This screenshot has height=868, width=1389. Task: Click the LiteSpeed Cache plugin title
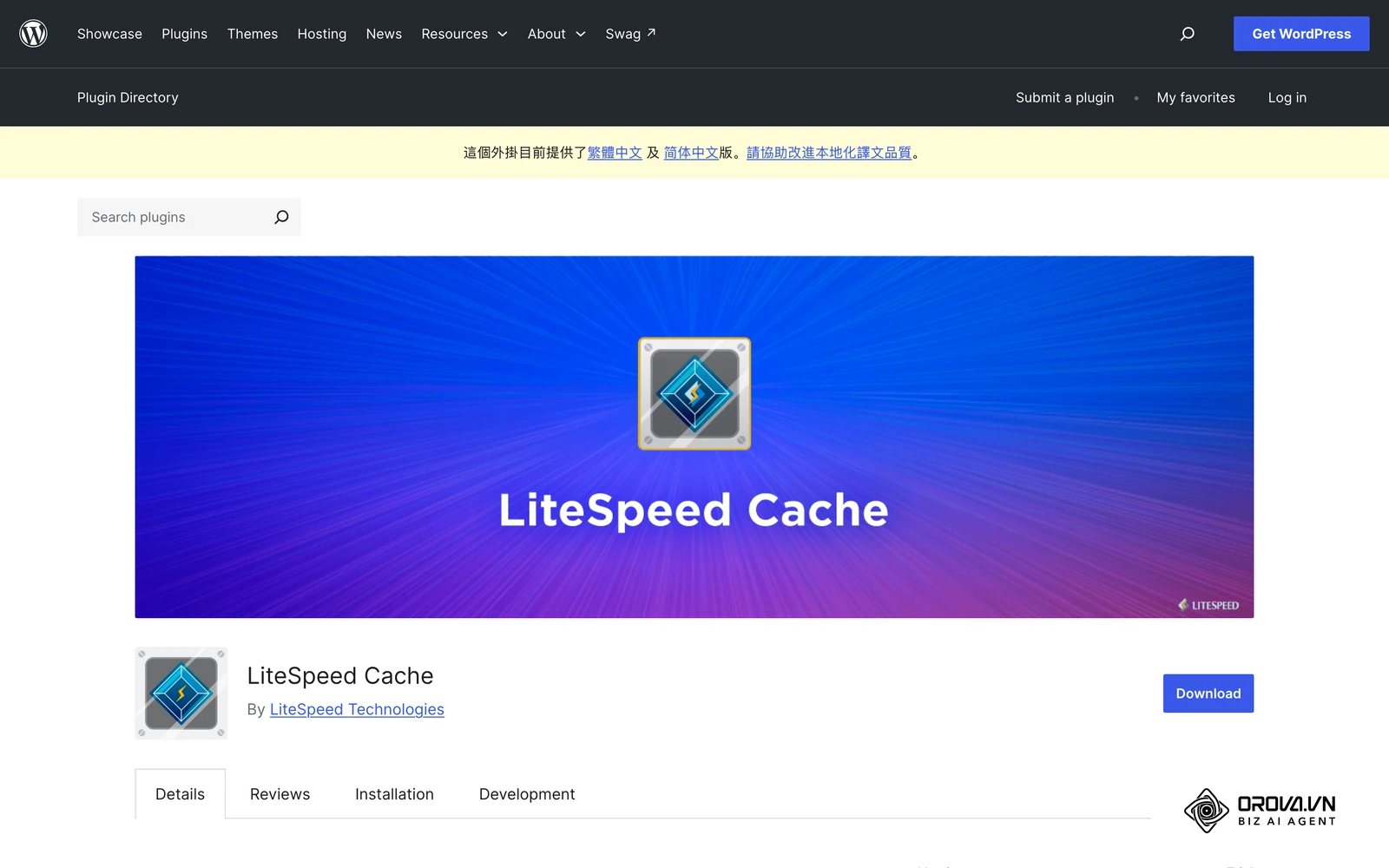(340, 675)
